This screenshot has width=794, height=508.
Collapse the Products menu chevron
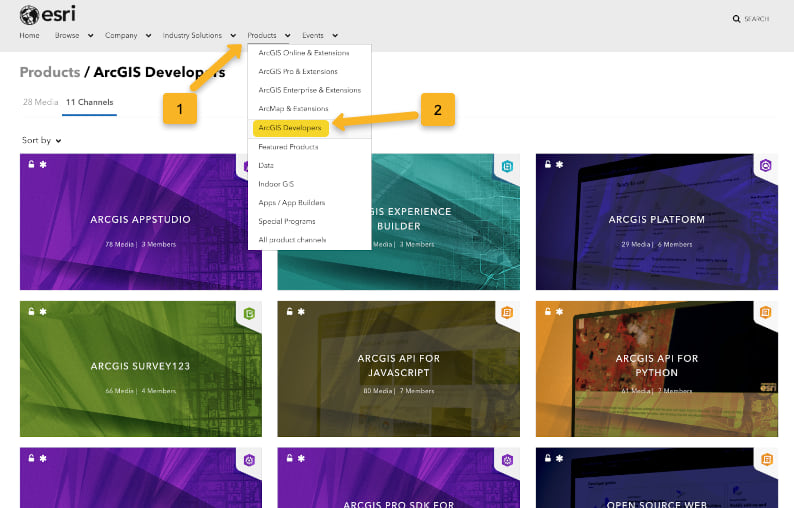pyautogui.click(x=288, y=35)
